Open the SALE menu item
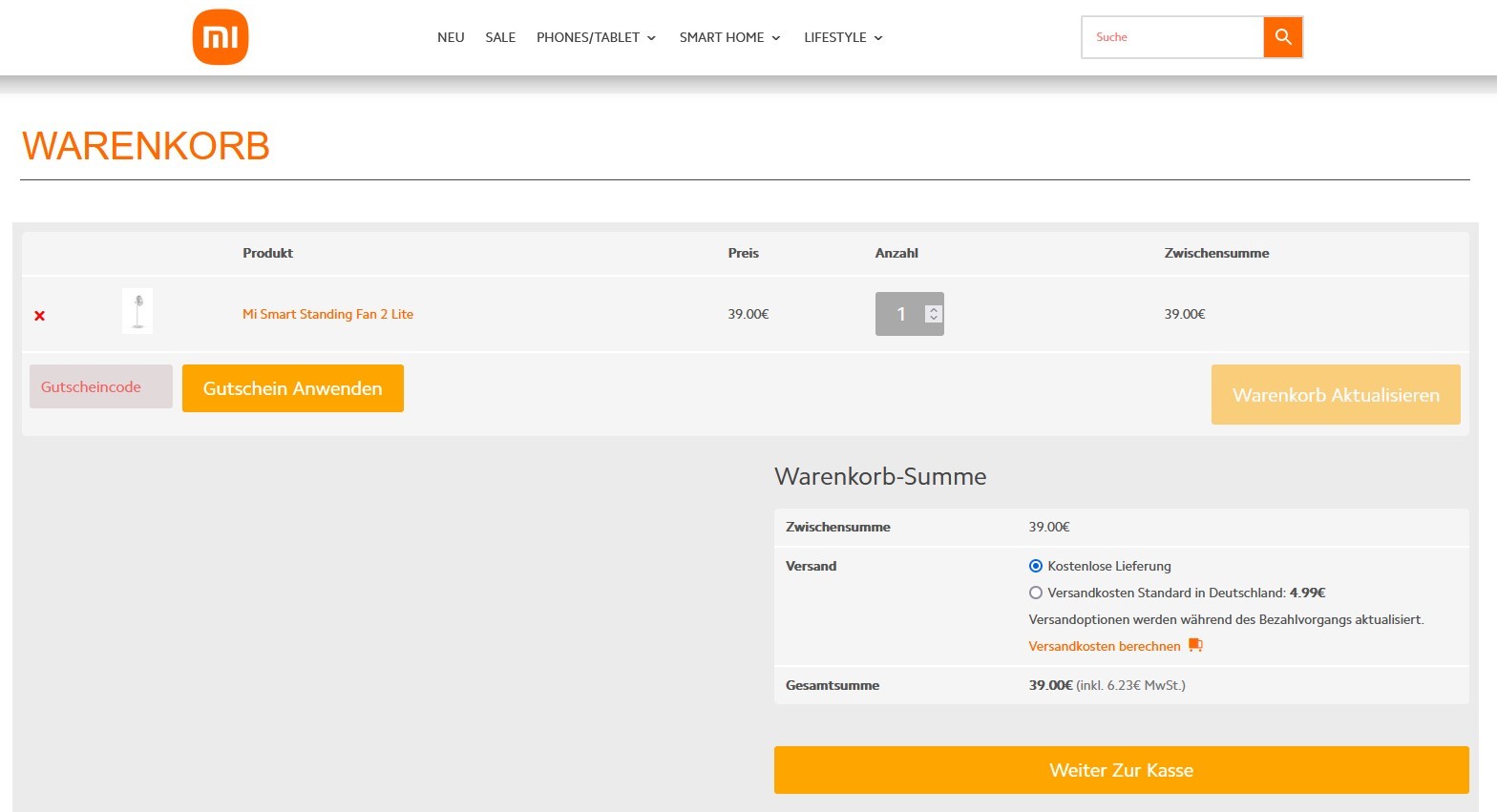Viewport: 1497px width, 812px height. tap(500, 37)
